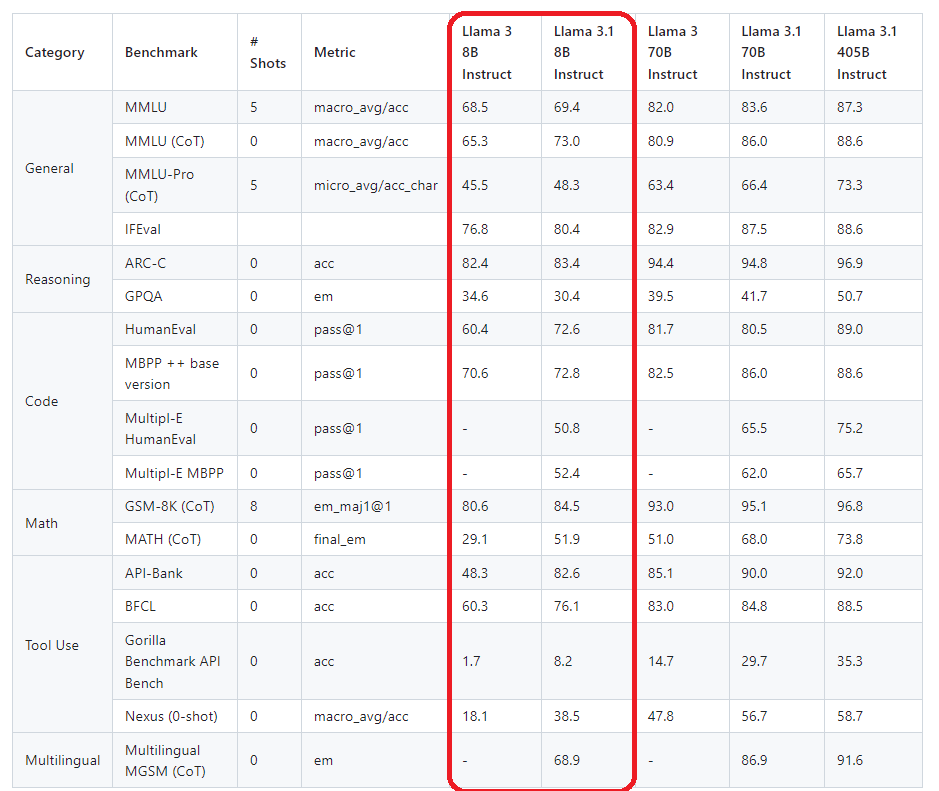
Task: Select the 35.3 value in Gorilla row
Action: click(x=850, y=662)
